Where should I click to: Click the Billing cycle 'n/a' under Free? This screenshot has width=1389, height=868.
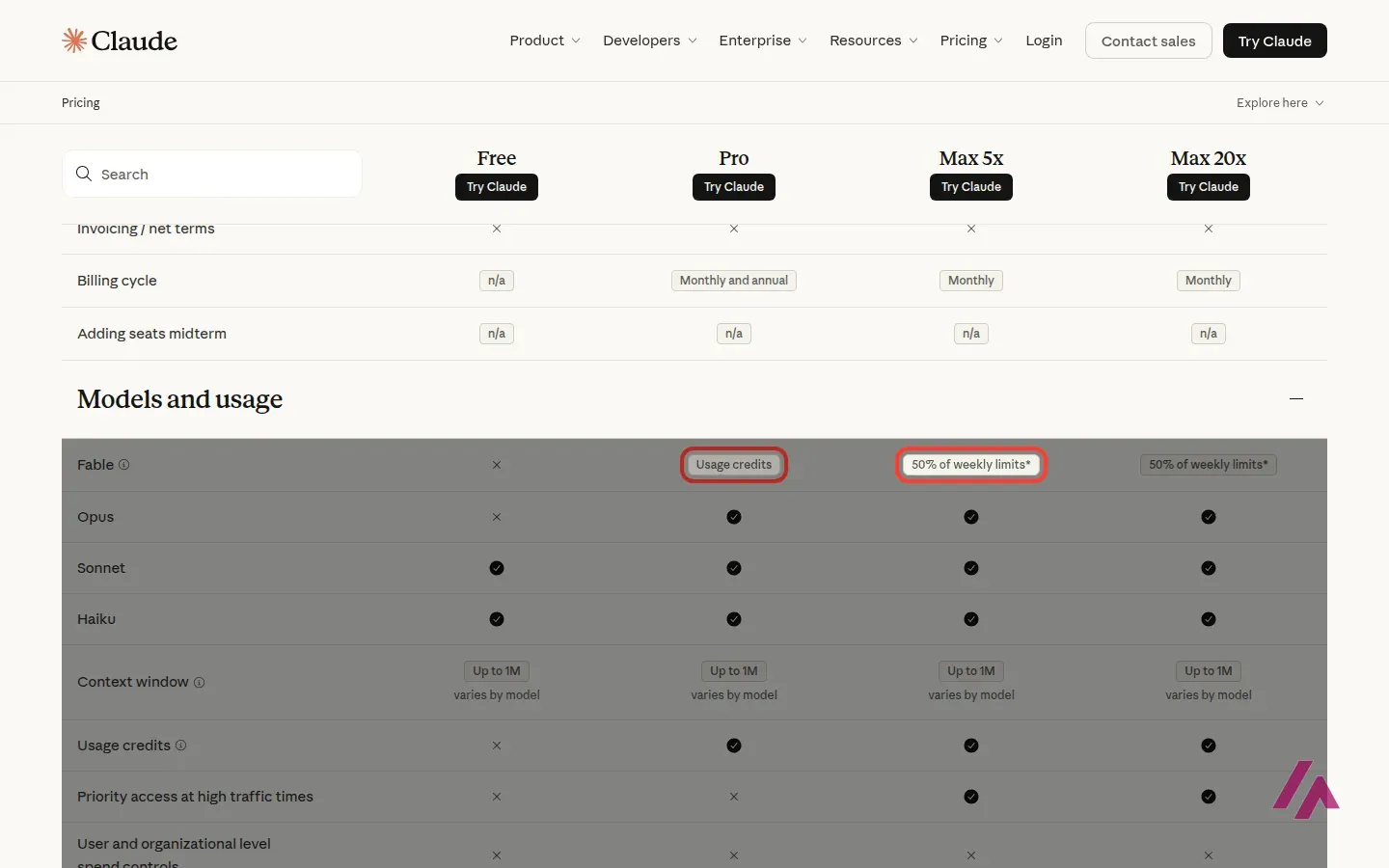[x=497, y=281]
